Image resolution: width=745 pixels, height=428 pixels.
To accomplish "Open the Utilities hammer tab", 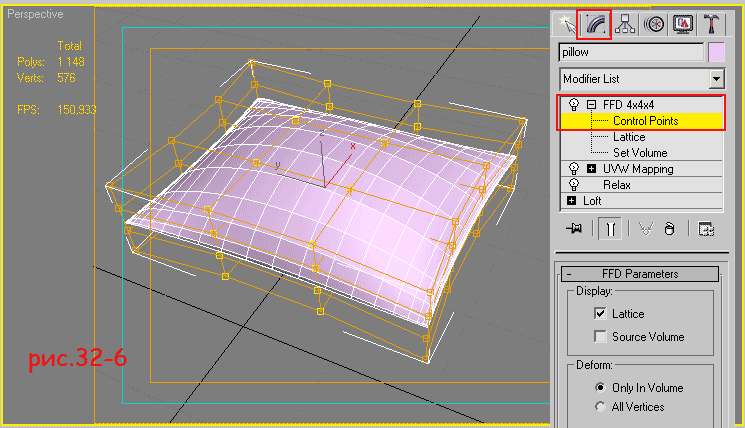I will 713,23.
